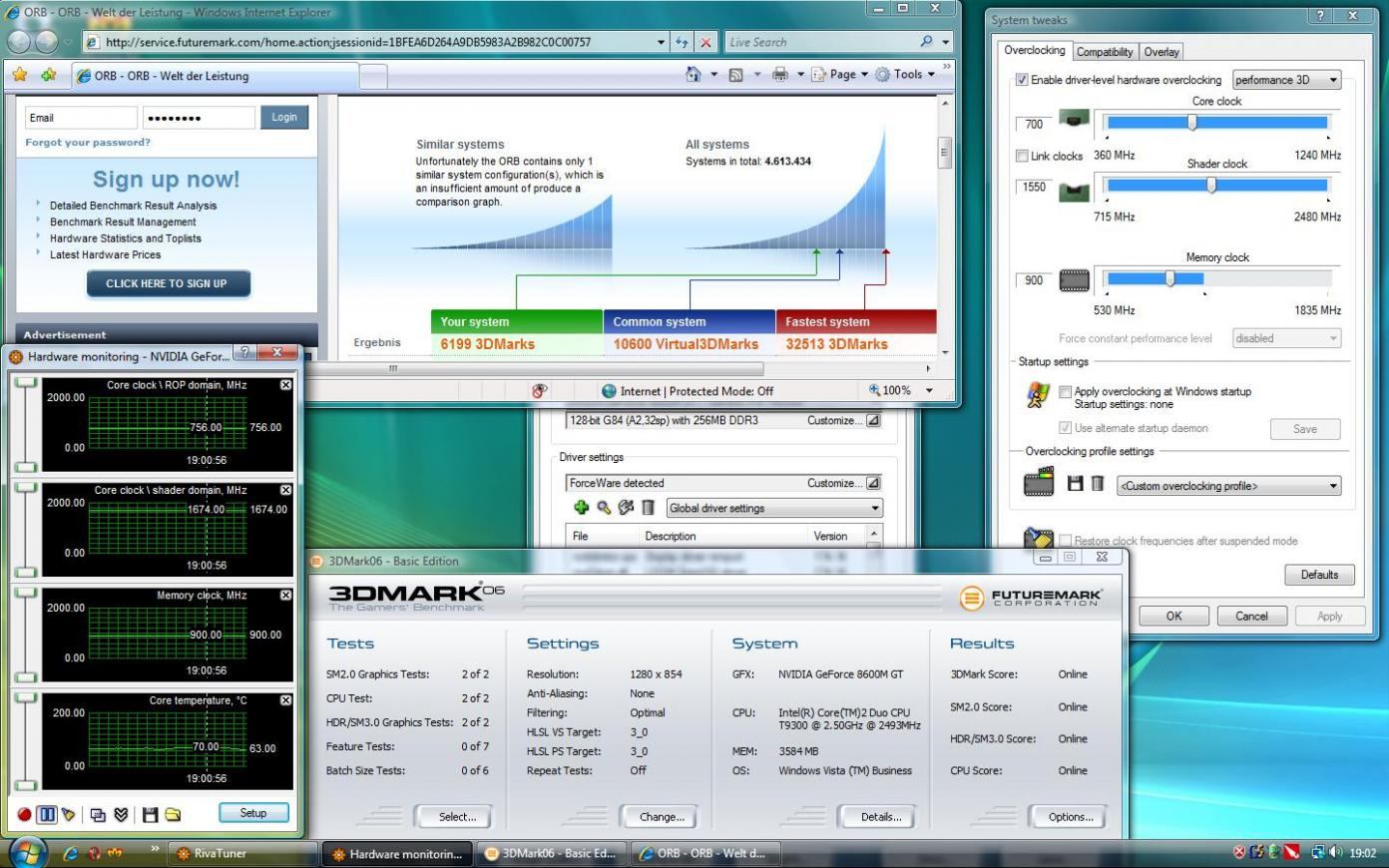Screen dimensions: 1389x868
Task: Click Setup button in Hardware monitoring
Action: coord(253,813)
